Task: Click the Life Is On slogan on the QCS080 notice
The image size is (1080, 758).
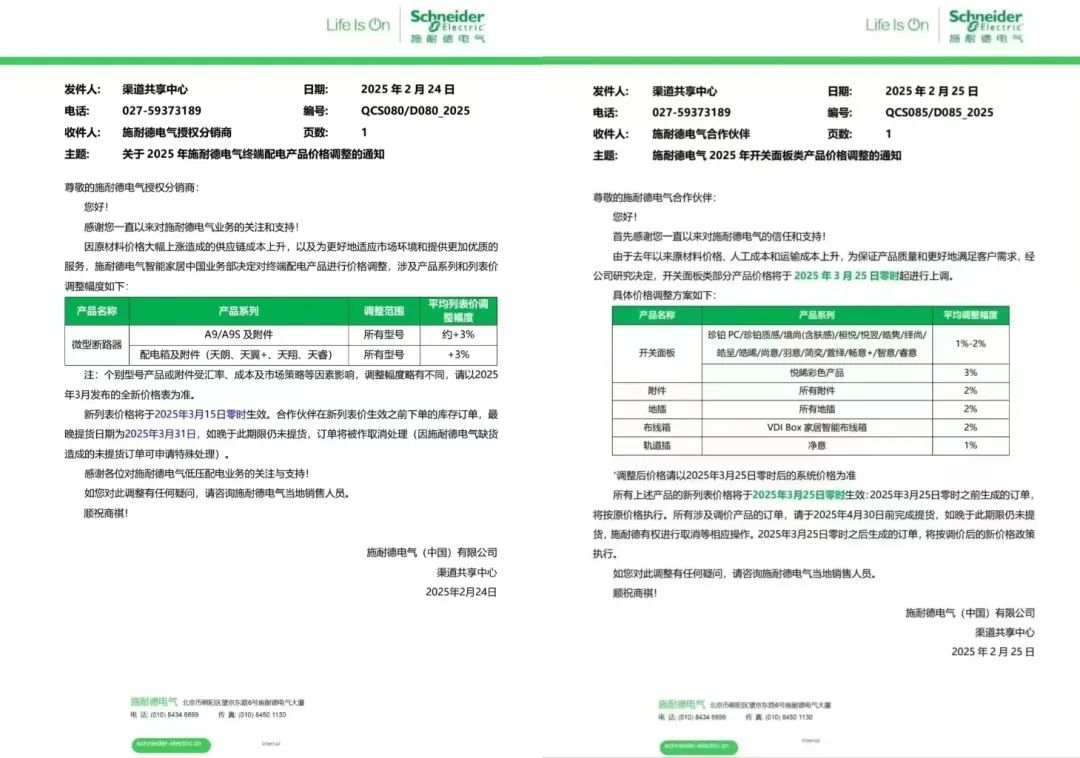Action: click(358, 25)
